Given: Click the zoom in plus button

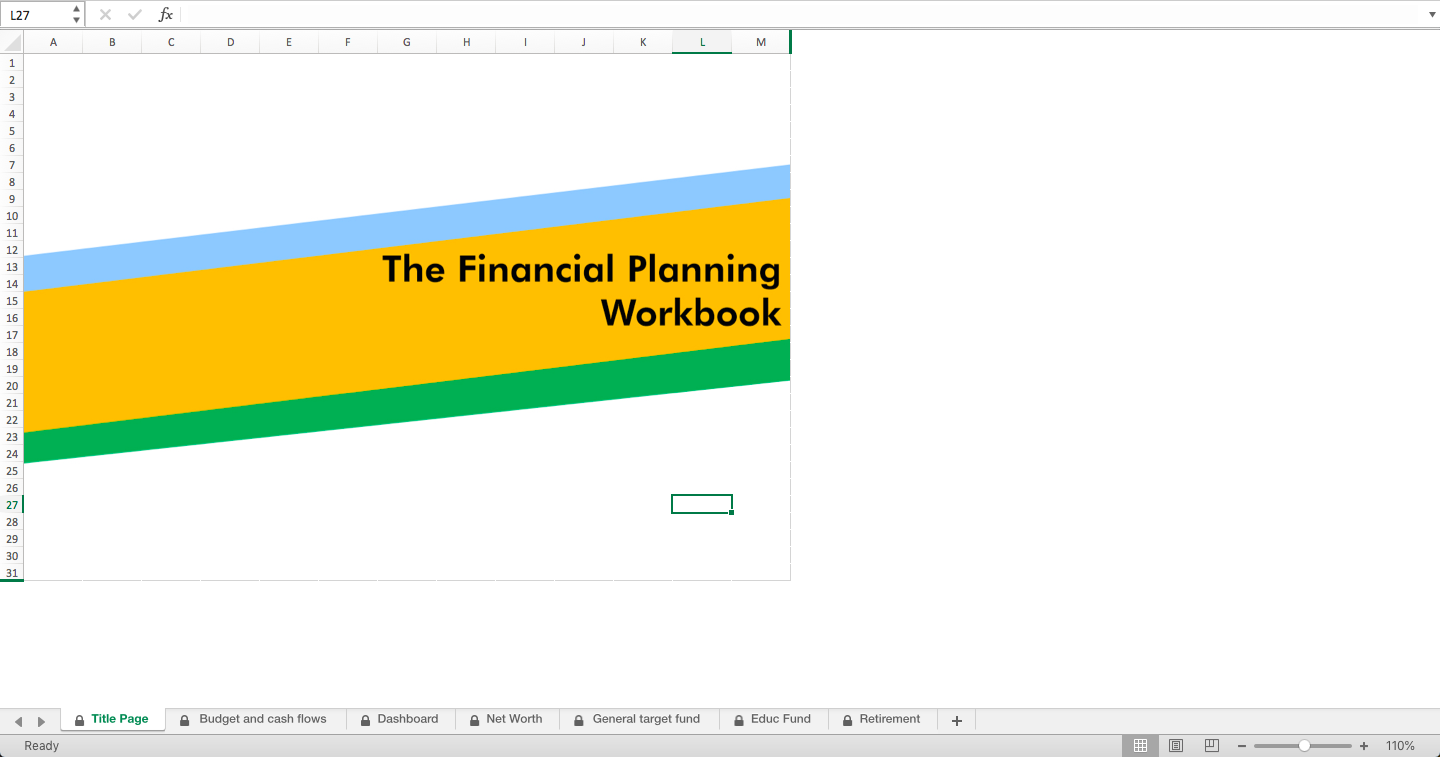Looking at the screenshot, I should pos(1363,746).
